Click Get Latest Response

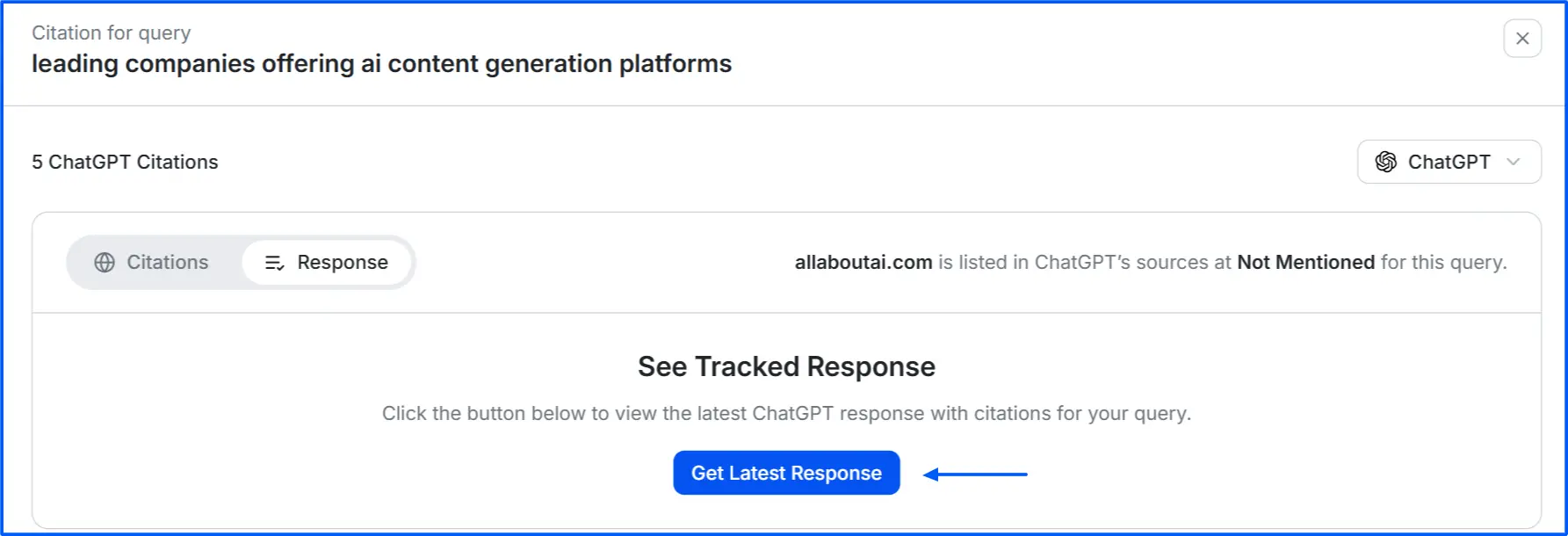coord(786,473)
